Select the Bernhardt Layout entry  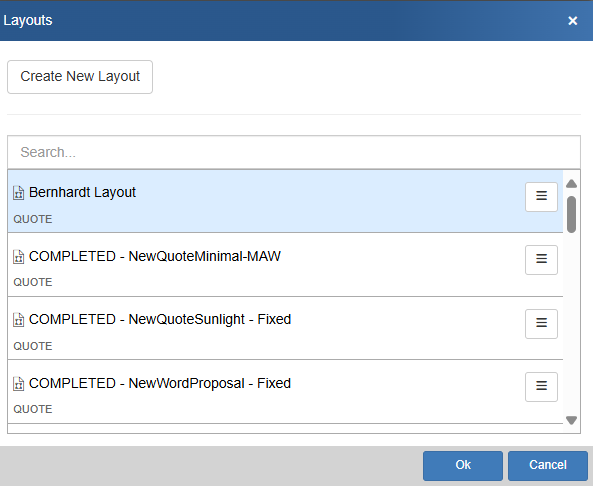tap(285, 201)
